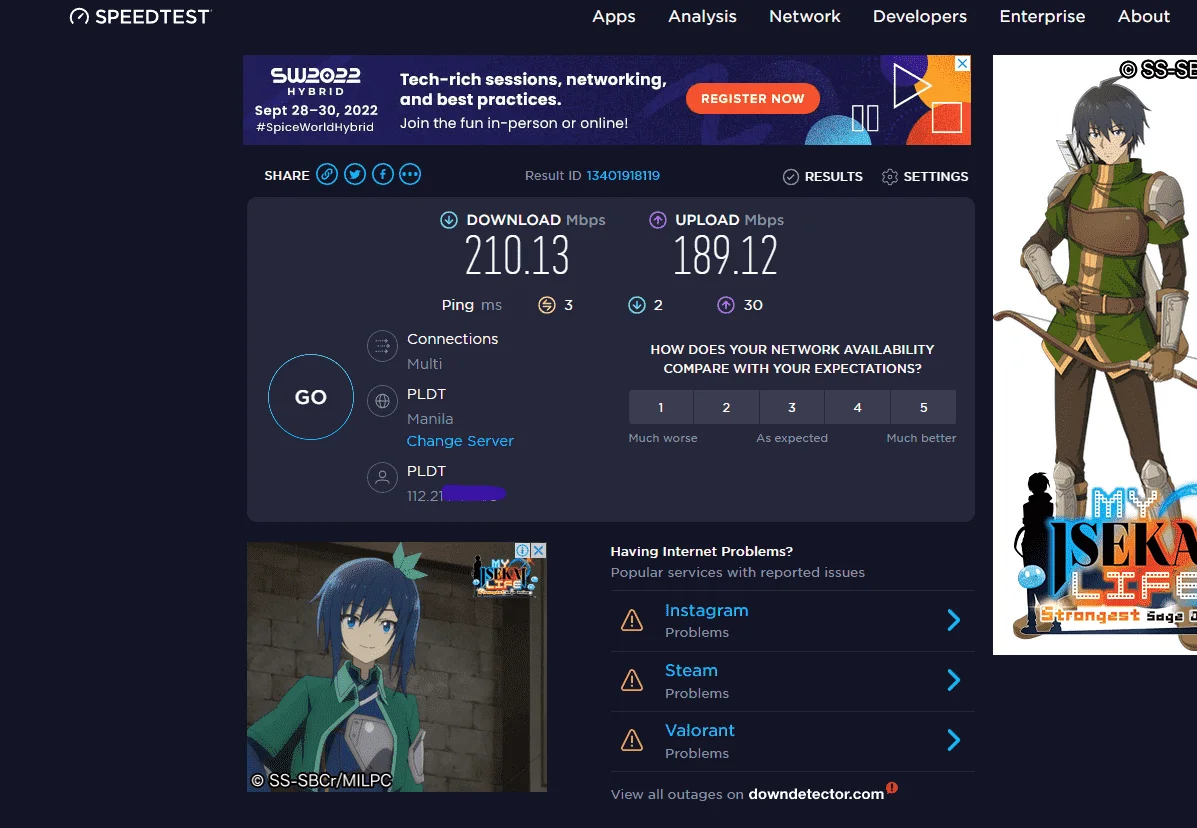Rate network availability as 2
The image size is (1197, 828).
click(x=727, y=408)
